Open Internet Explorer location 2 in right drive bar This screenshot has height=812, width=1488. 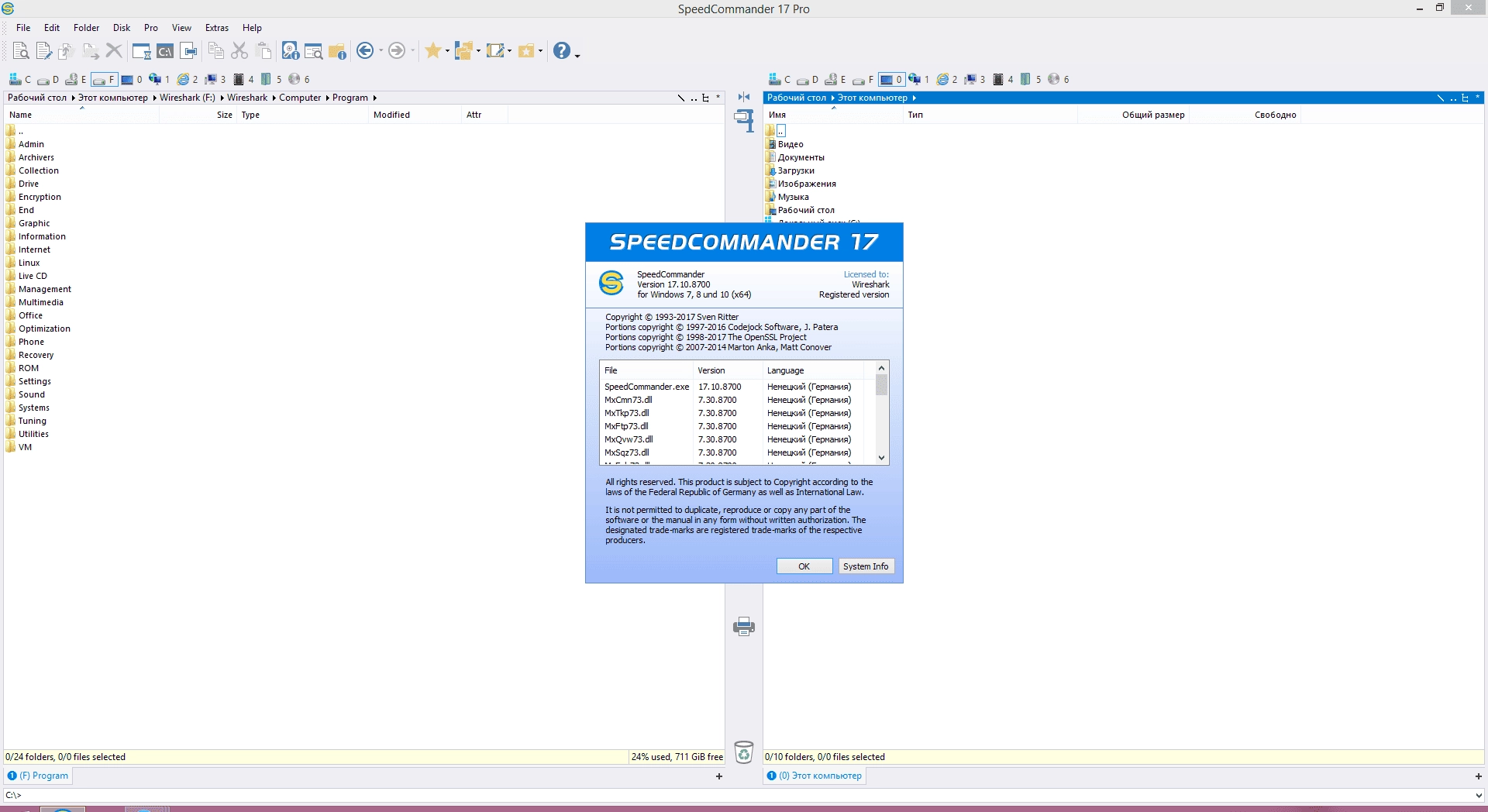pos(946,79)
